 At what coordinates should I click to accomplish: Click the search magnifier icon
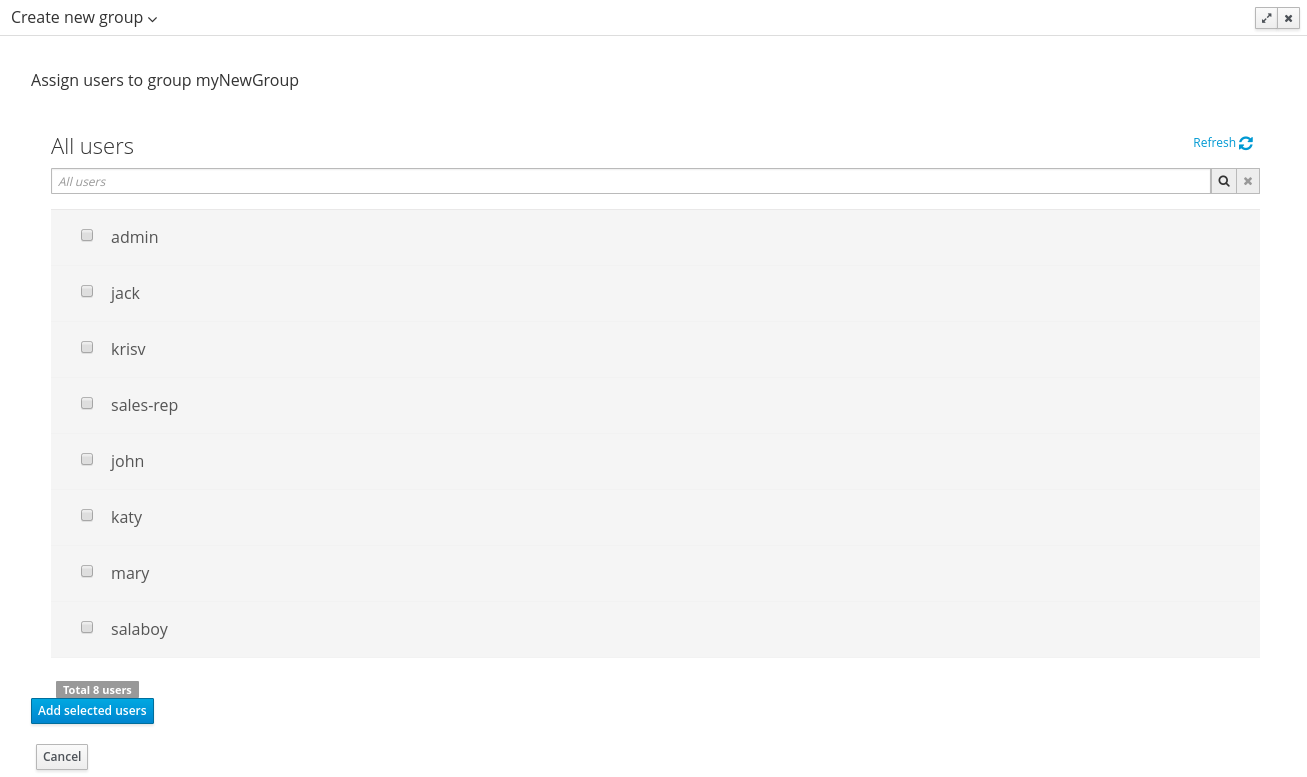tap(1223, 180)
